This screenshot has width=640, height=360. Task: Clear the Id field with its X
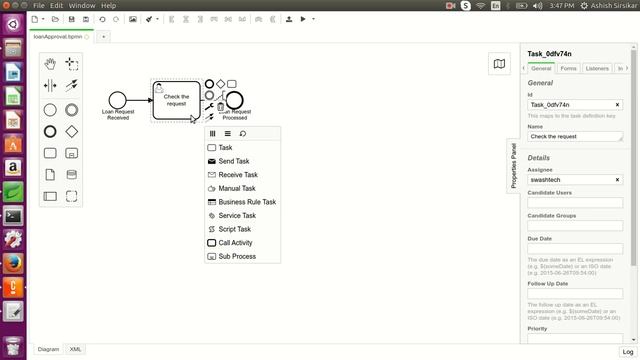click(x=617, y=105)
